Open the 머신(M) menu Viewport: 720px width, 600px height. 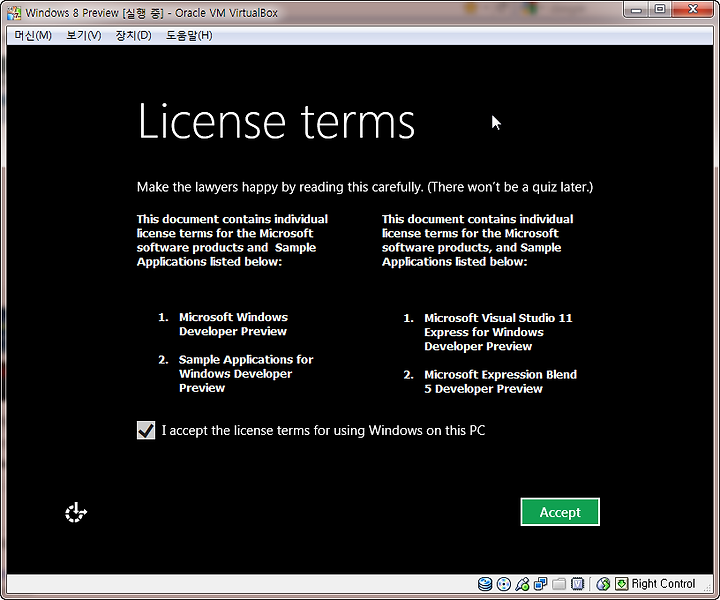pyautogui.click(x=33, y=35)
